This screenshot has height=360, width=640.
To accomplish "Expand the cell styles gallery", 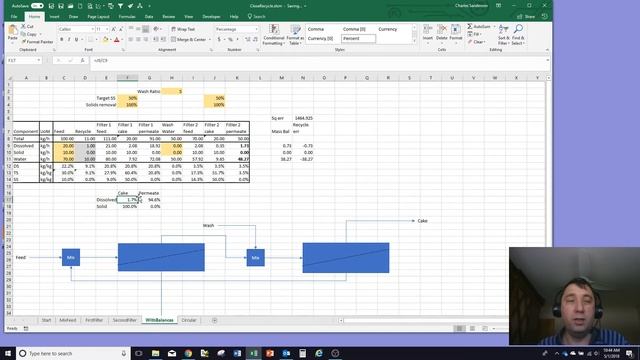I will pos(414,41).
